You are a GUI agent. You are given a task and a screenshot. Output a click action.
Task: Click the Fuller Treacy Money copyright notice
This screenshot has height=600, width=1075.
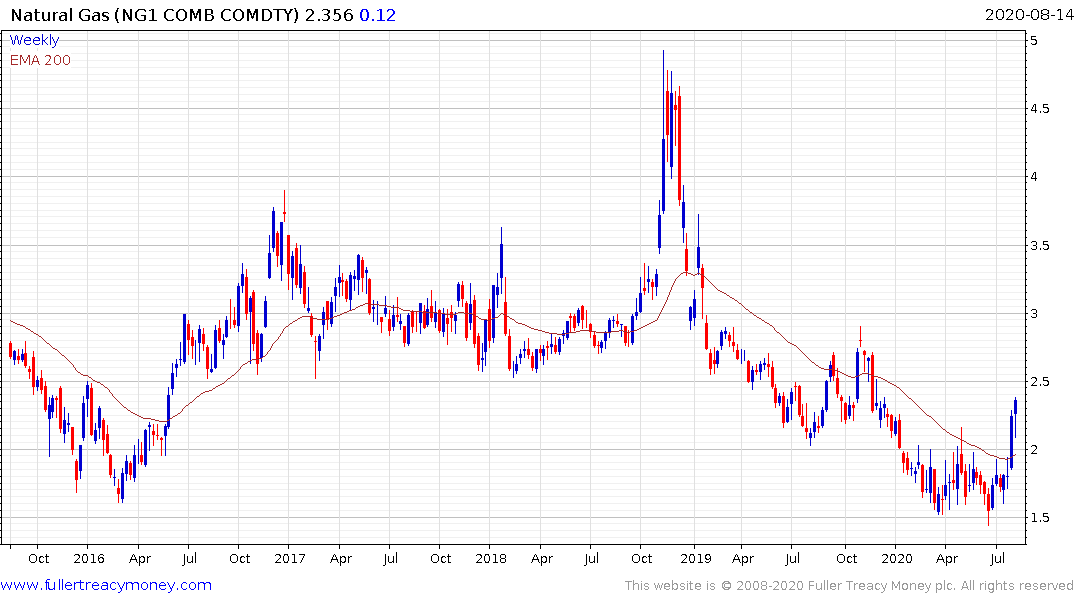coord(849,586)
